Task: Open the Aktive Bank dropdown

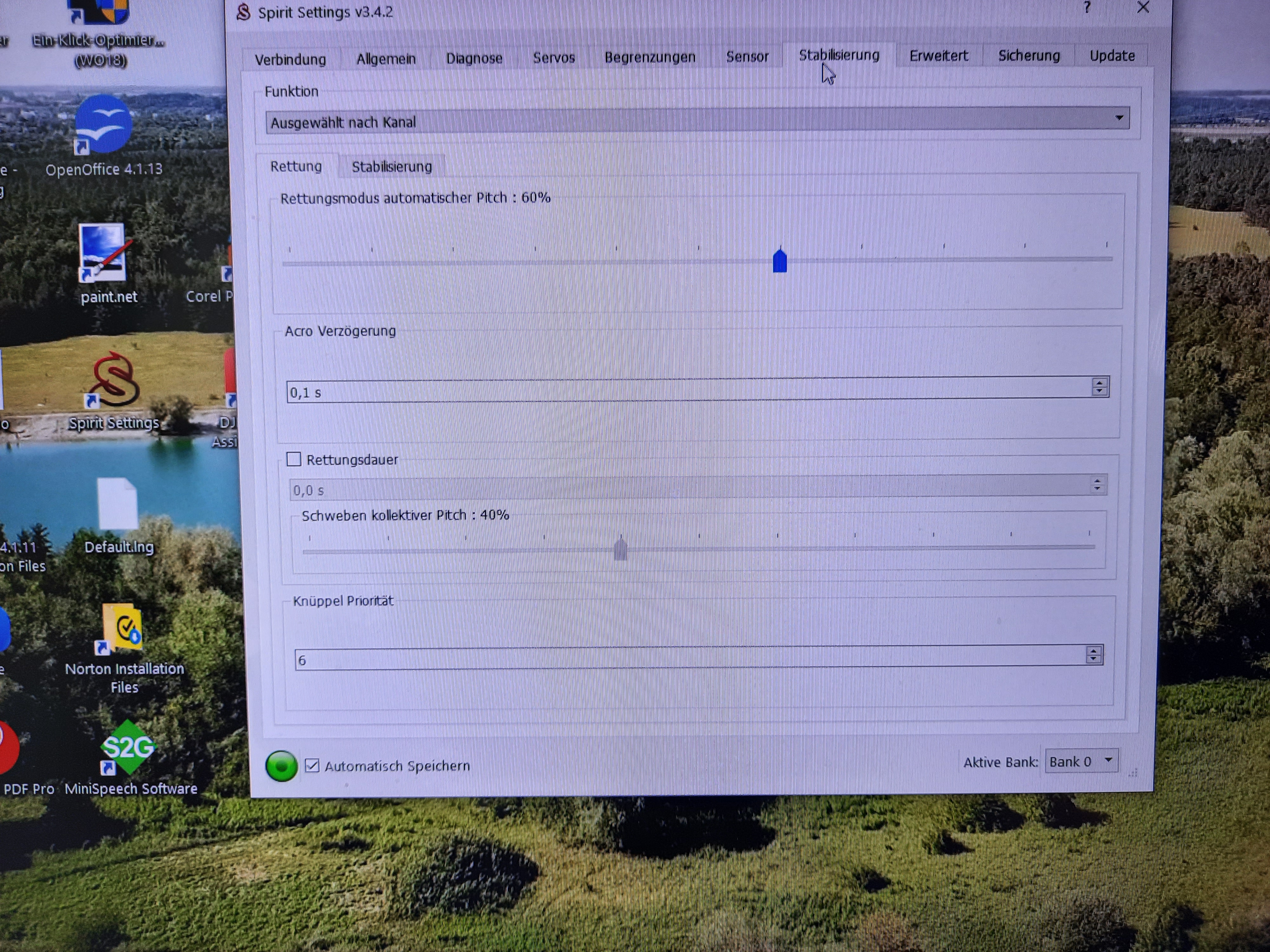Action: pos(1081,762)
